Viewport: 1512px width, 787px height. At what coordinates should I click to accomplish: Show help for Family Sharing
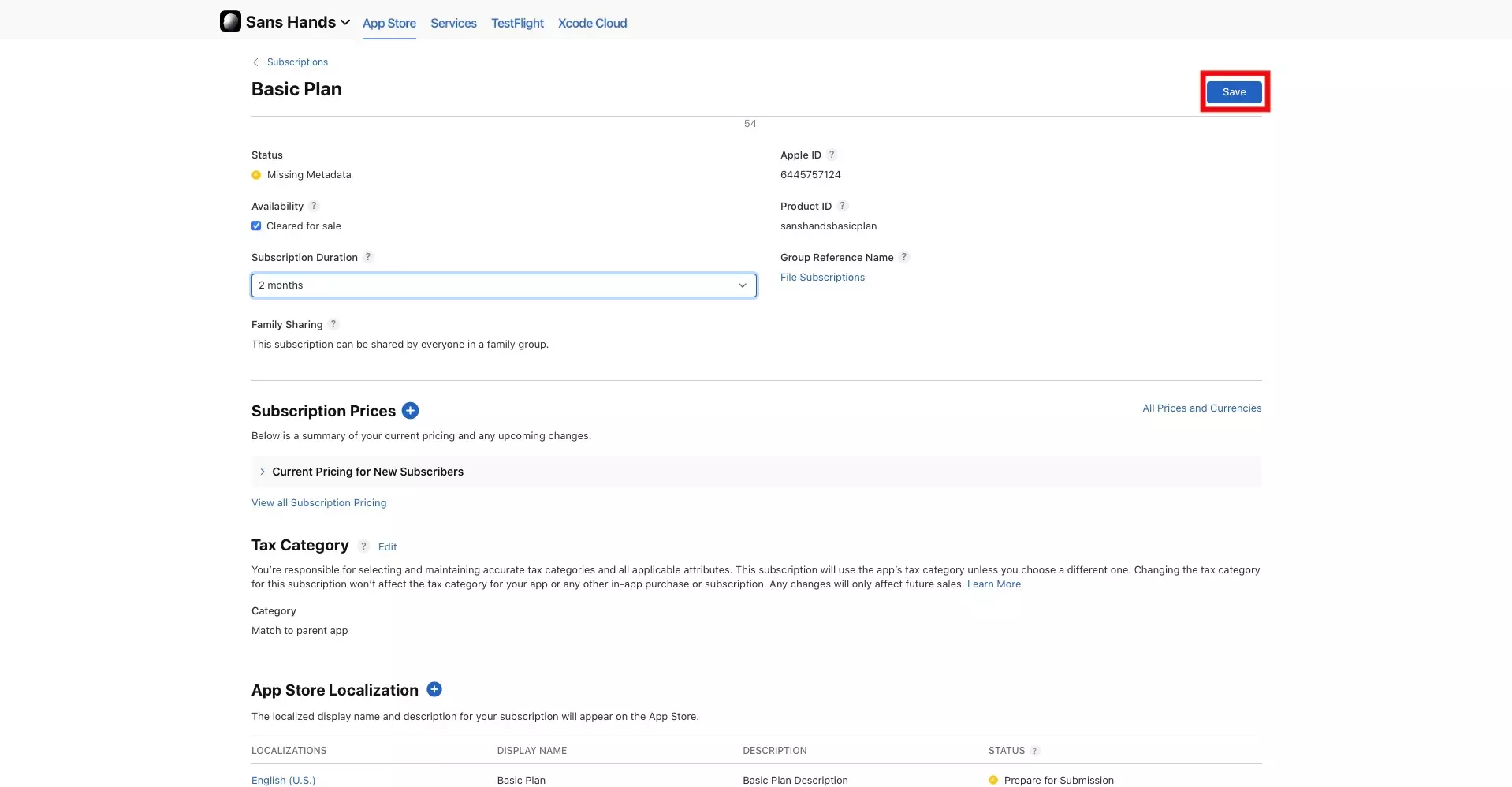pos(333,324)
